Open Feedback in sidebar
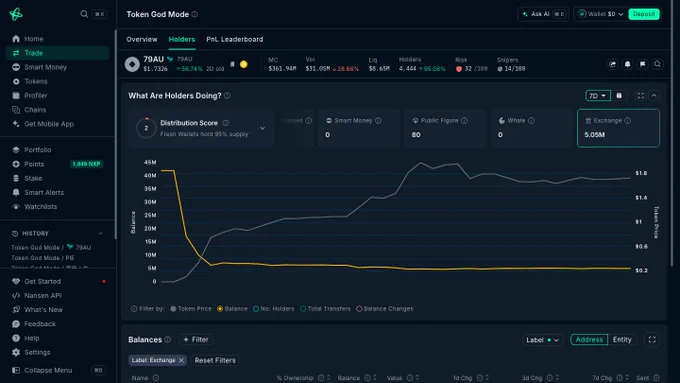Screen dimensions: 680x383 pyautogui.click(x=39, y=324)
